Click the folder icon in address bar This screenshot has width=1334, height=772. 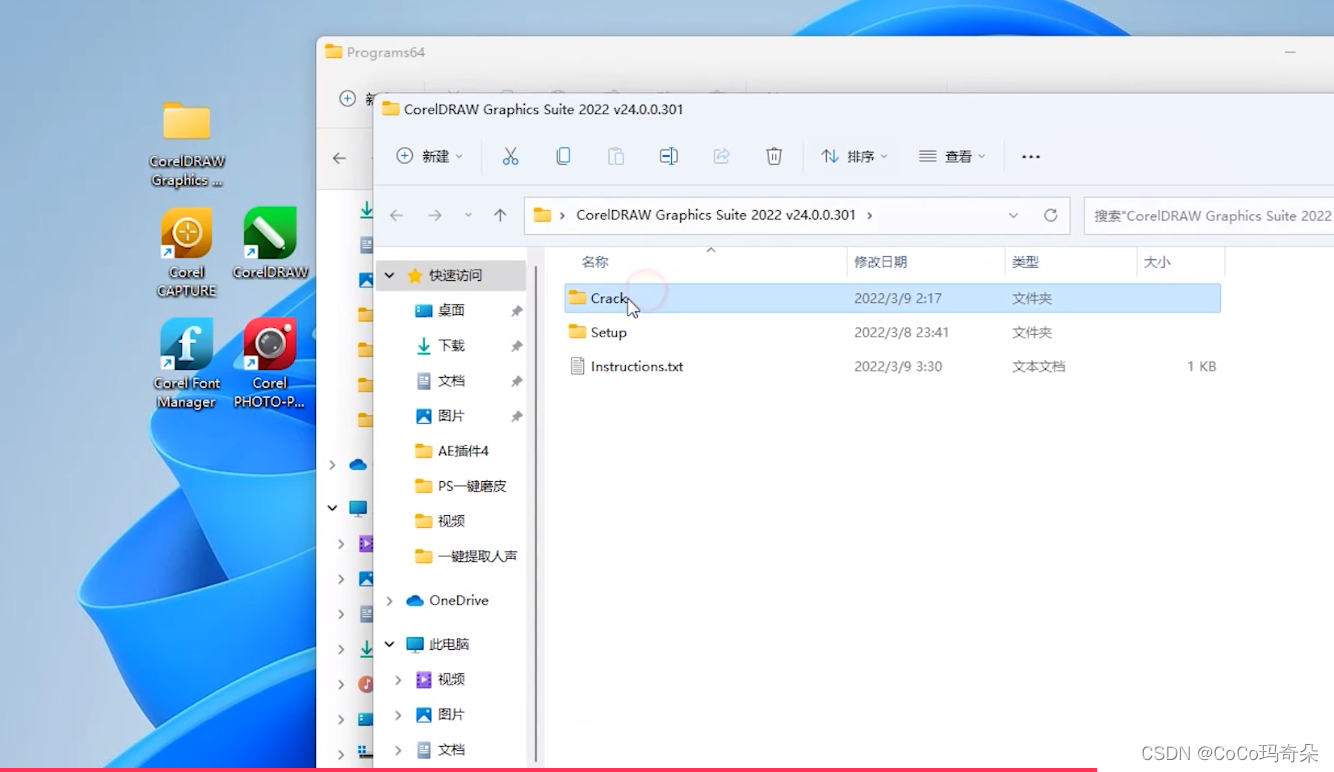pyautogui.click(x=542, y=215)
